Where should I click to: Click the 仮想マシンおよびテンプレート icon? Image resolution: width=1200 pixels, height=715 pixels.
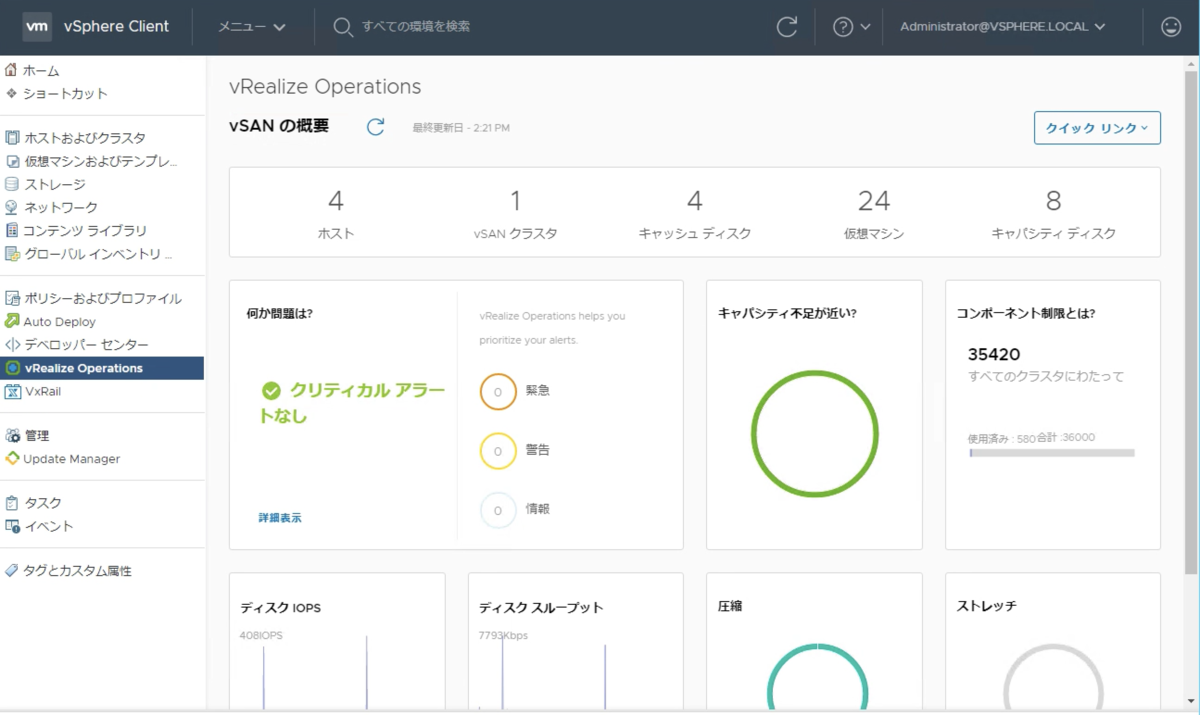12,161
